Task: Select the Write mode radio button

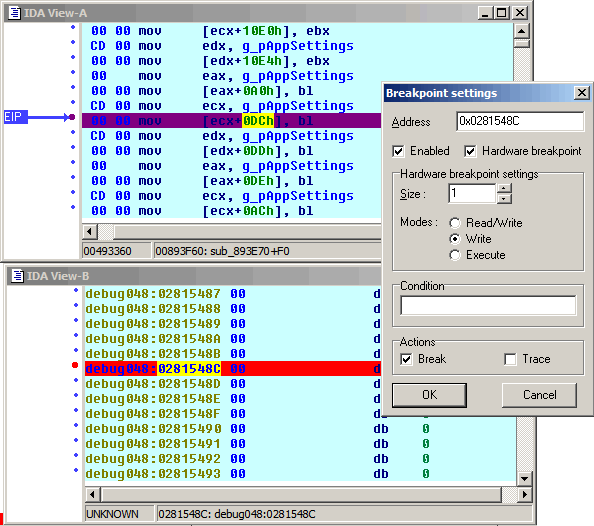Action: pyautogui.click(x=455, y=239)
